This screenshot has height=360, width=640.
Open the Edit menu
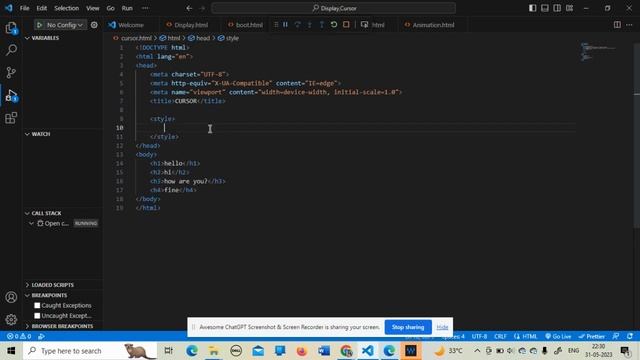pyautogui.click(x=42, y=8)
